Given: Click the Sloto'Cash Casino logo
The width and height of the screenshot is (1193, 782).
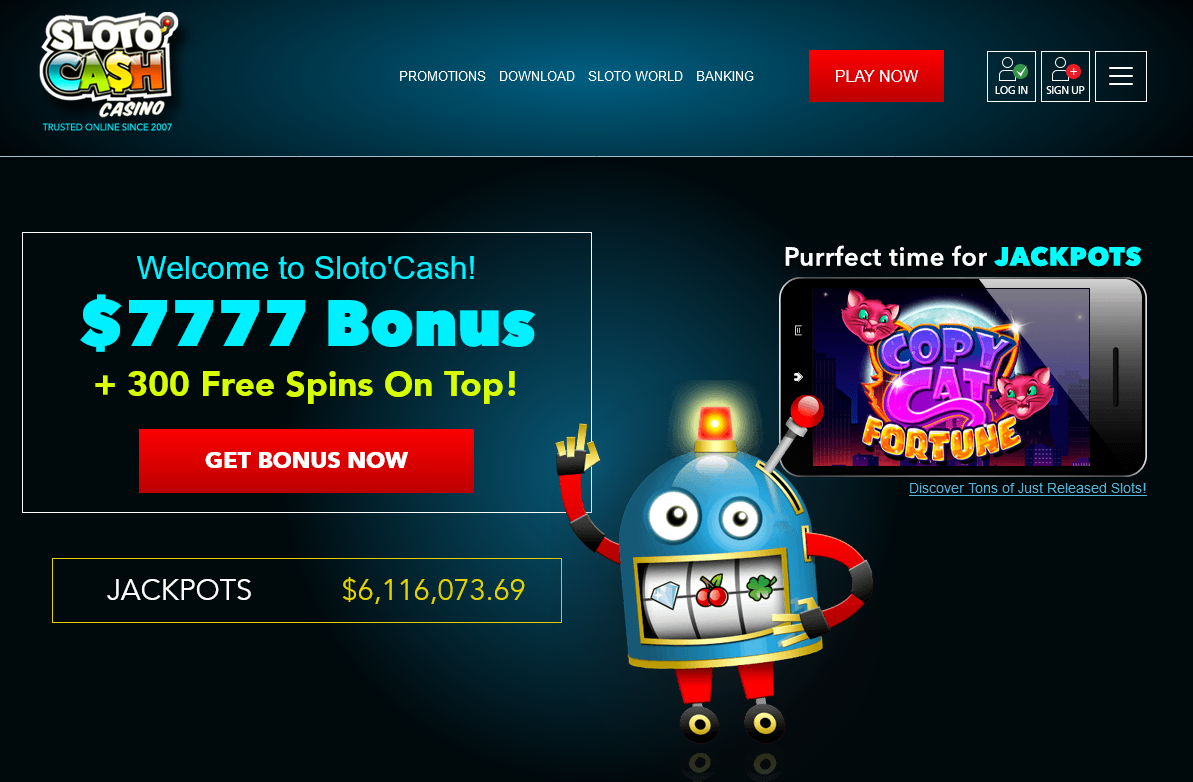Looking at the screenshot, I should [x=108, y=72].
